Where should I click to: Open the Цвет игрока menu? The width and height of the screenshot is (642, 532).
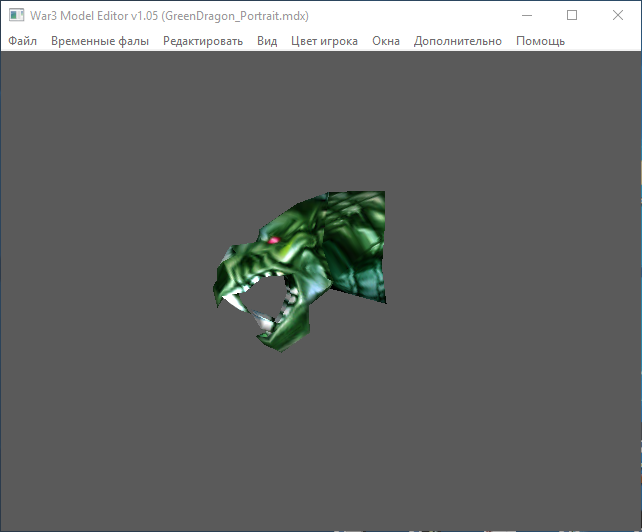324,41
